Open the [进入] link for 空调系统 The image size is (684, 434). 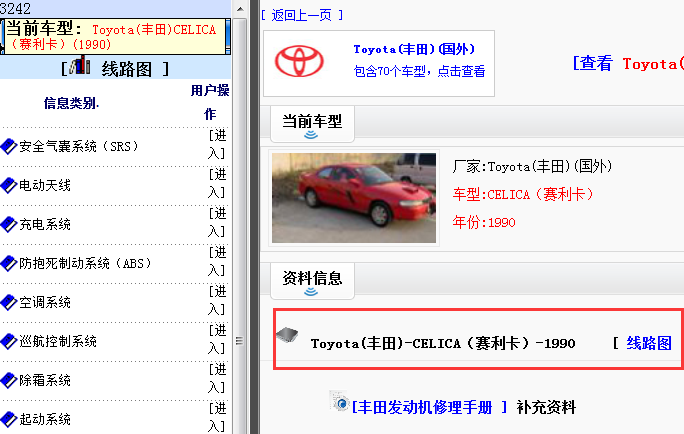coord(217,300)
